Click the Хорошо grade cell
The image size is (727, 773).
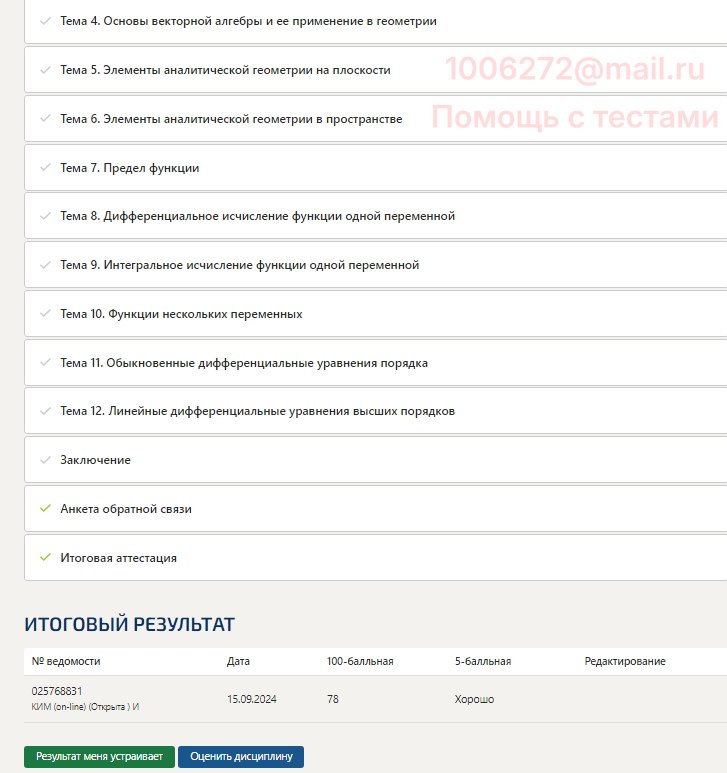[474, 699]
